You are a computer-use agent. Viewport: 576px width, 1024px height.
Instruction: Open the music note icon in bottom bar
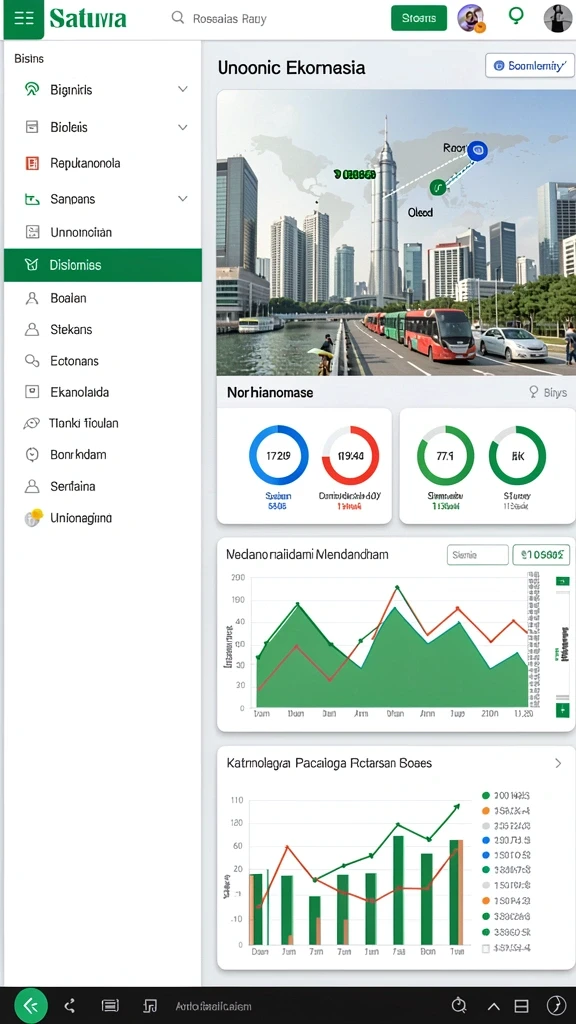[150, 1006]
